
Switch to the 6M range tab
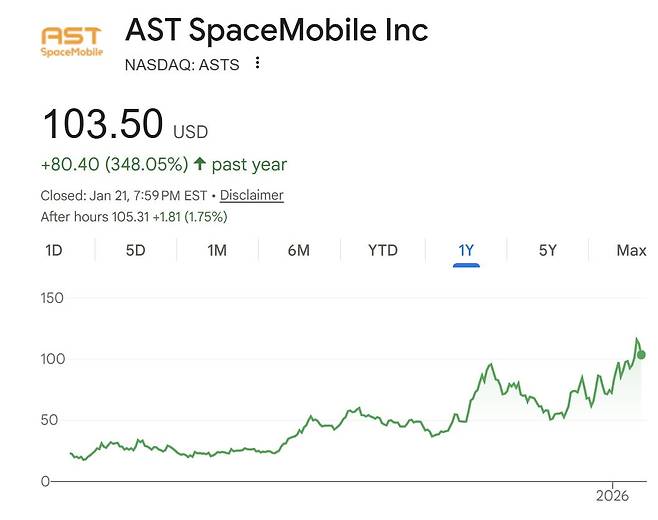click(298, 250)
